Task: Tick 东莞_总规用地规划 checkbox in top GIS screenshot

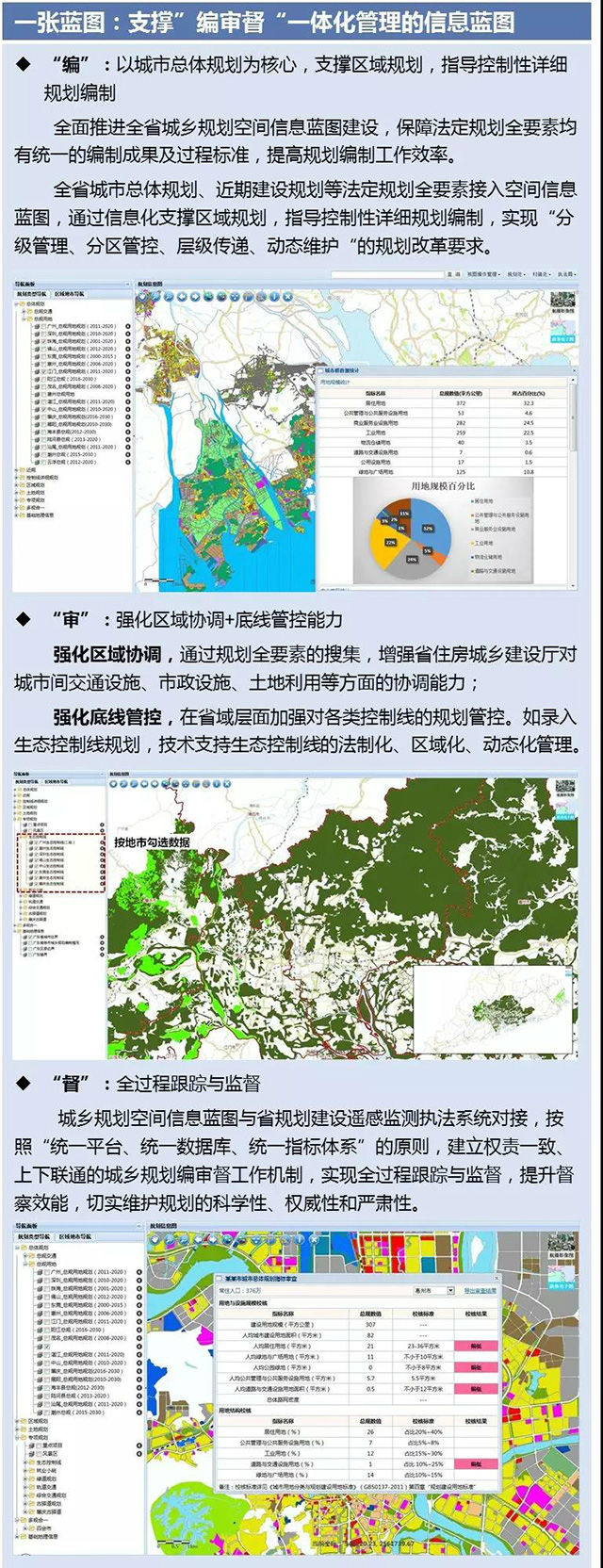Action: [43, 356]
